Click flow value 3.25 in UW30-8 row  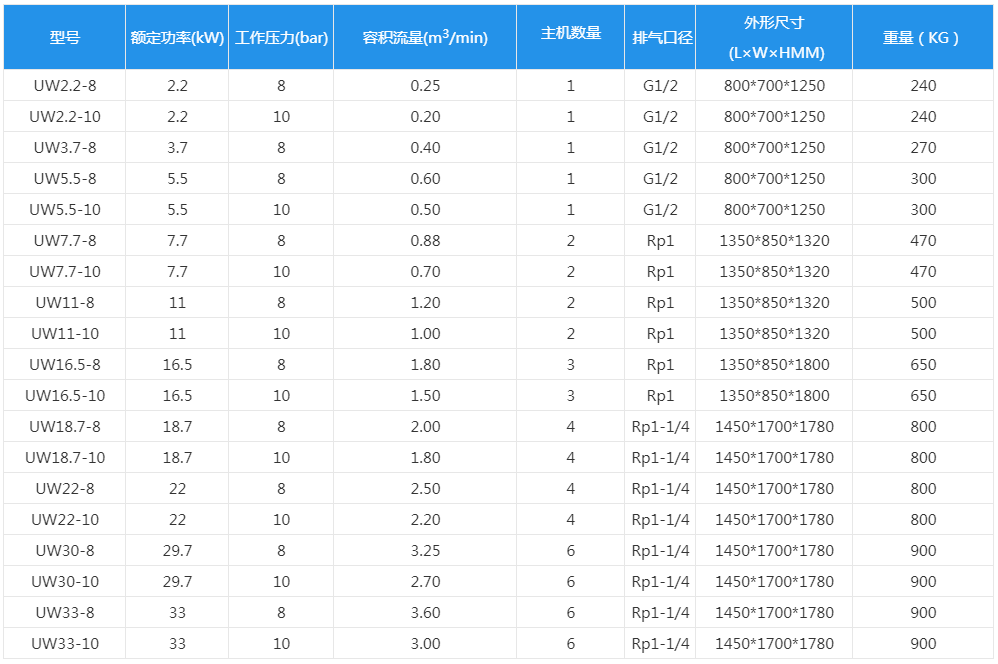pos(425,551)
